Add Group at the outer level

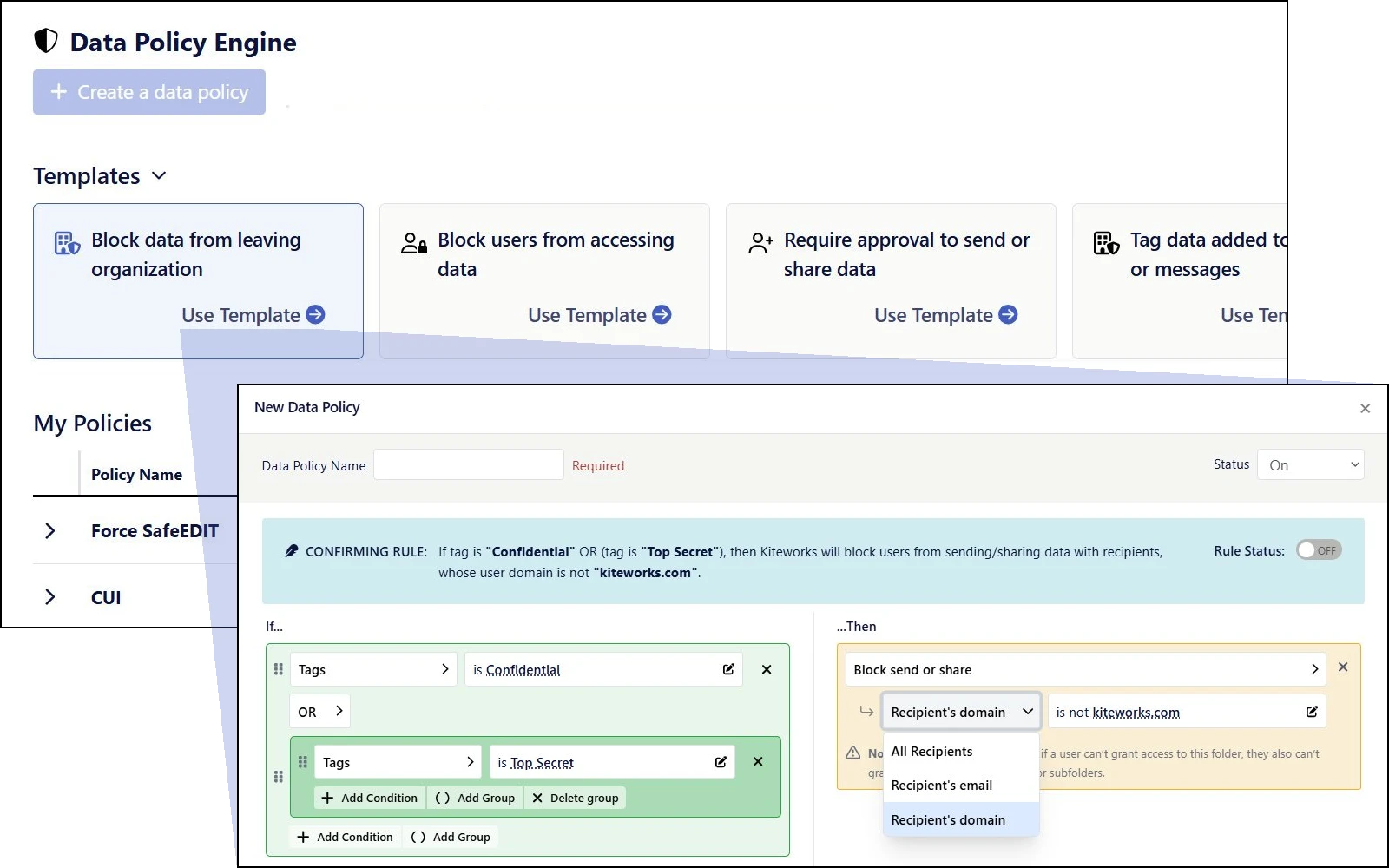pyautogui.click(x=451, y=837)
